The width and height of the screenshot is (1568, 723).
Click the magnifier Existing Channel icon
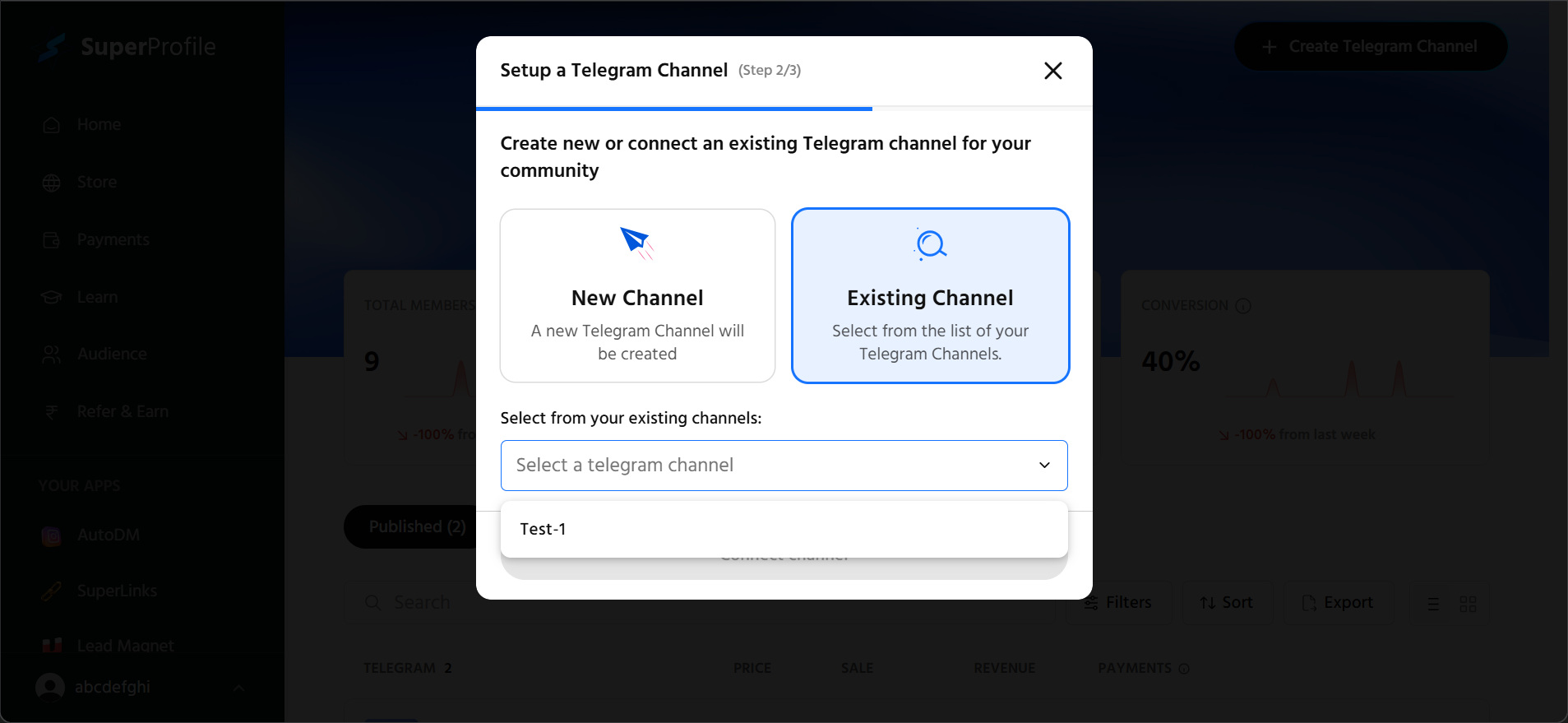pyautogui.click(x=931, y=244)
